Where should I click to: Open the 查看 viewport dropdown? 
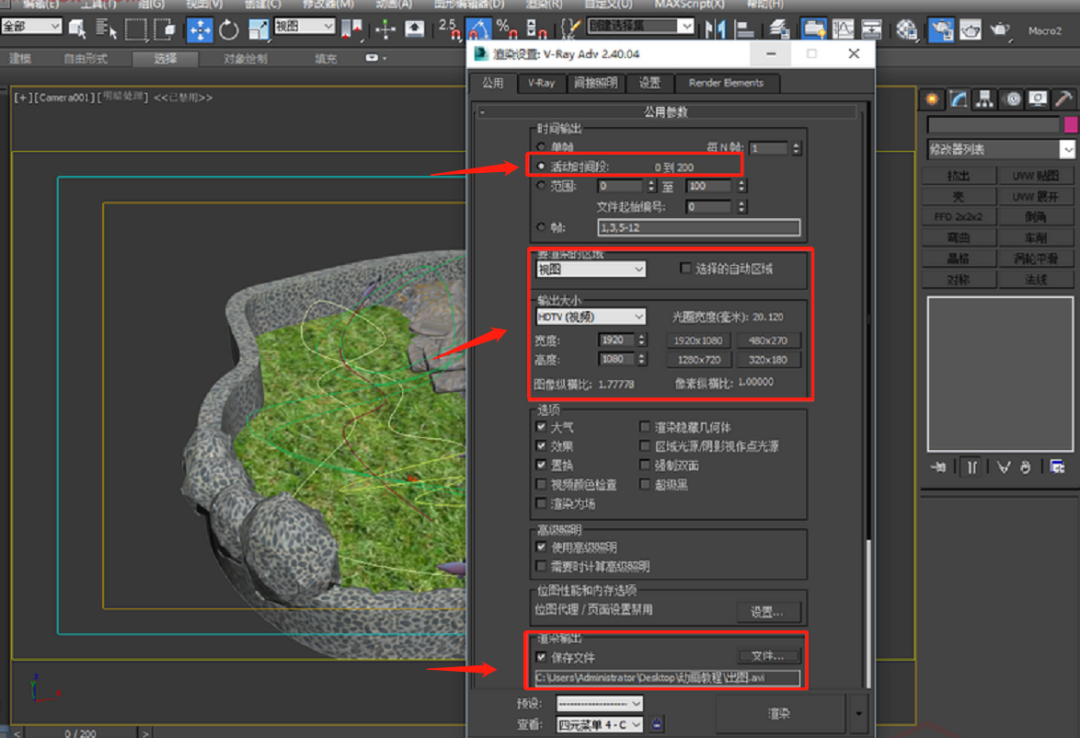[599, 724]
